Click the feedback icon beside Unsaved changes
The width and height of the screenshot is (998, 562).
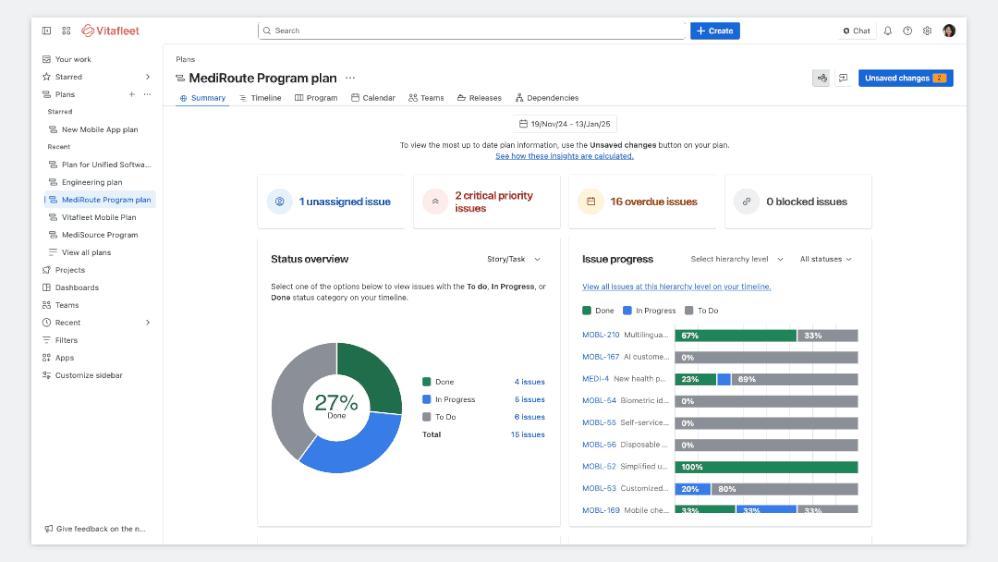point(843,78)
